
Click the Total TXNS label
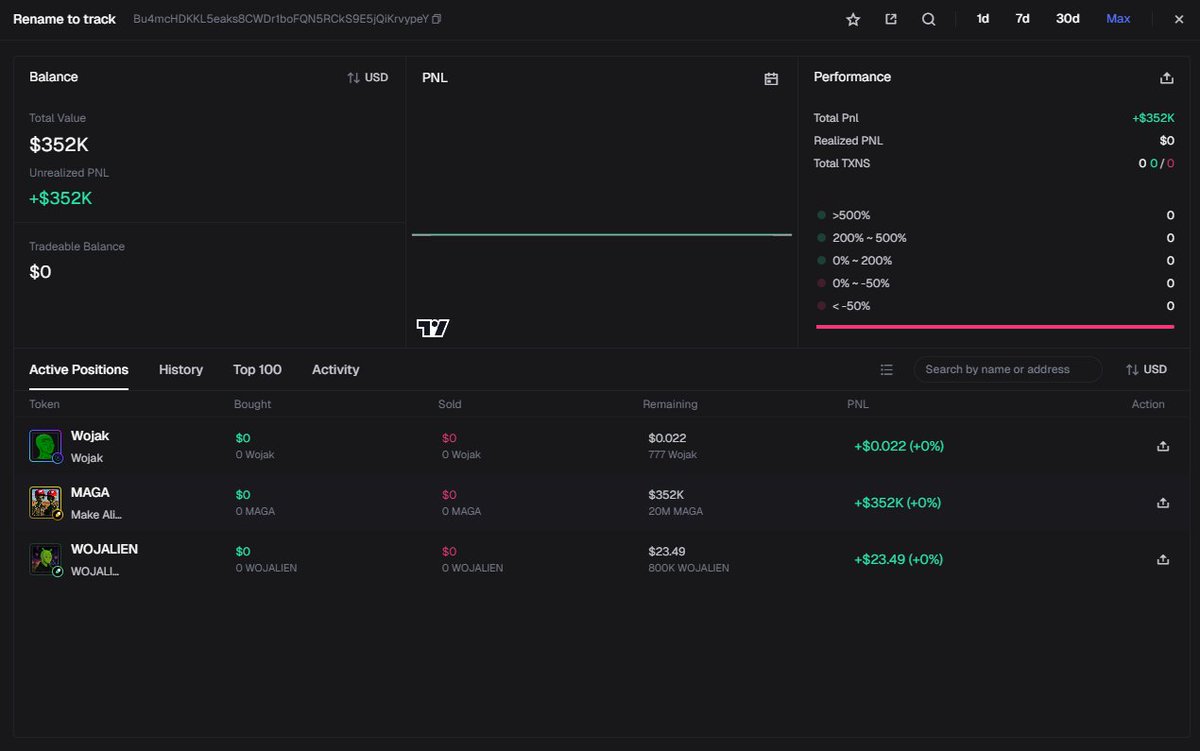coord(842,163)
